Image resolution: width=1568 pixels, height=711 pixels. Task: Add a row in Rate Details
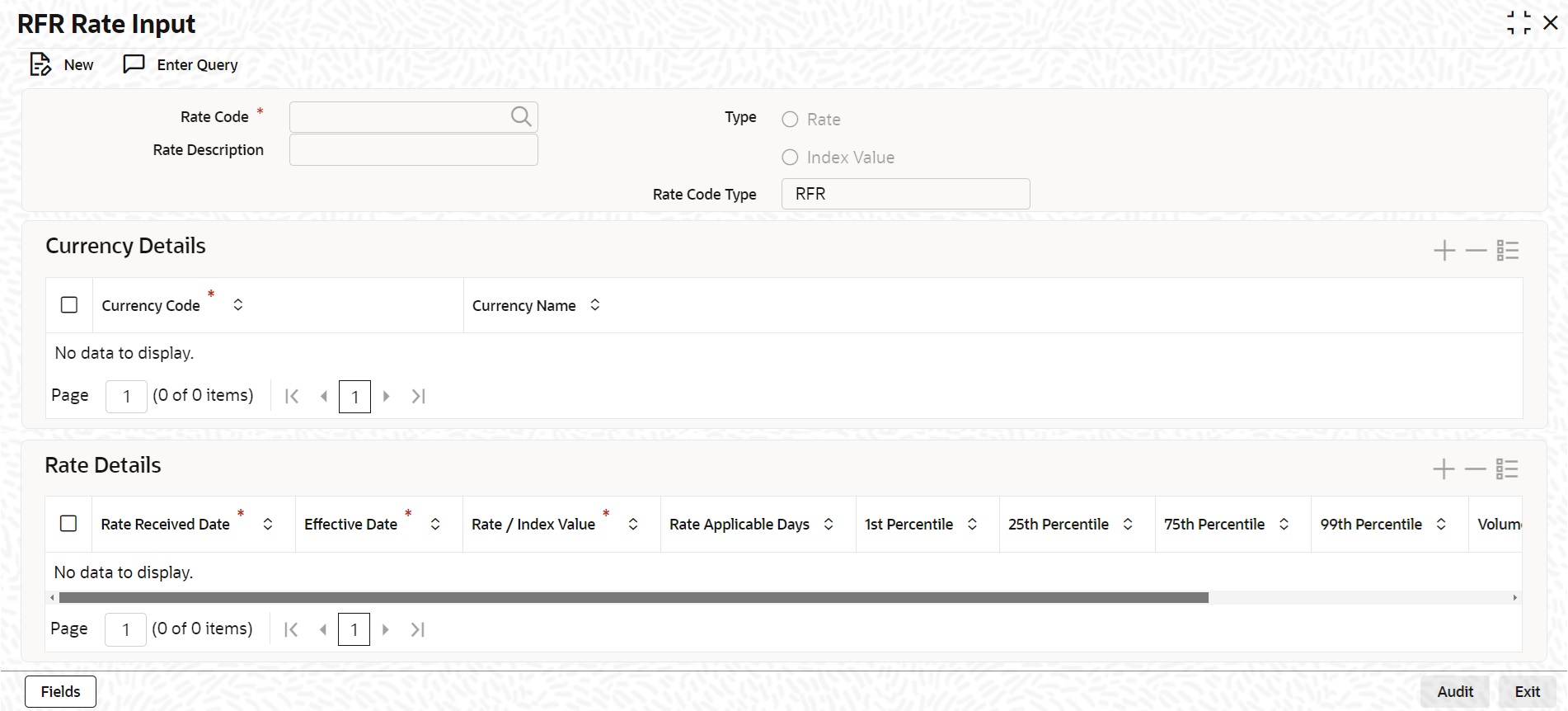(1444, 469)
